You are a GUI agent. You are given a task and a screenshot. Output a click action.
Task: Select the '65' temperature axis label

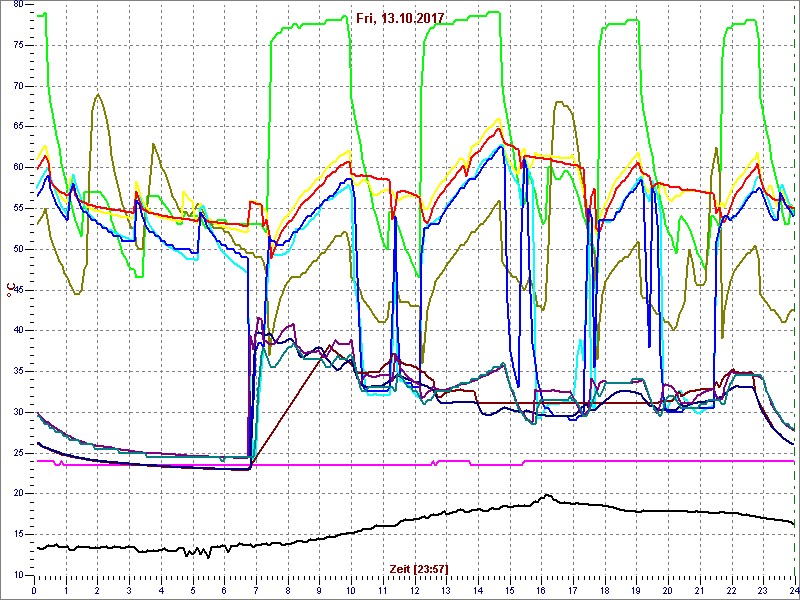click(18, 127)
